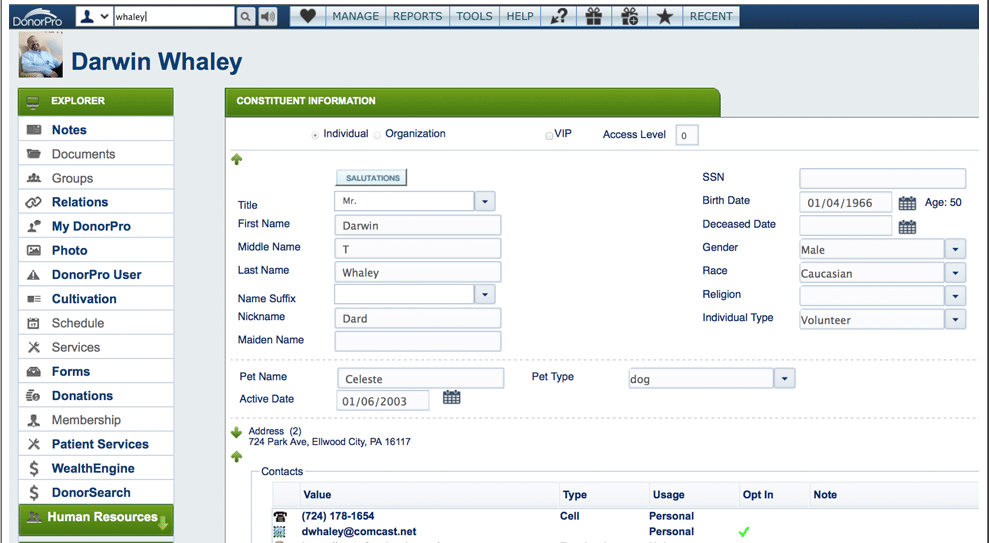Screen dimensions: 989x543
Task: Open Services in Explorer sidebar
Action: pos(96,347)
